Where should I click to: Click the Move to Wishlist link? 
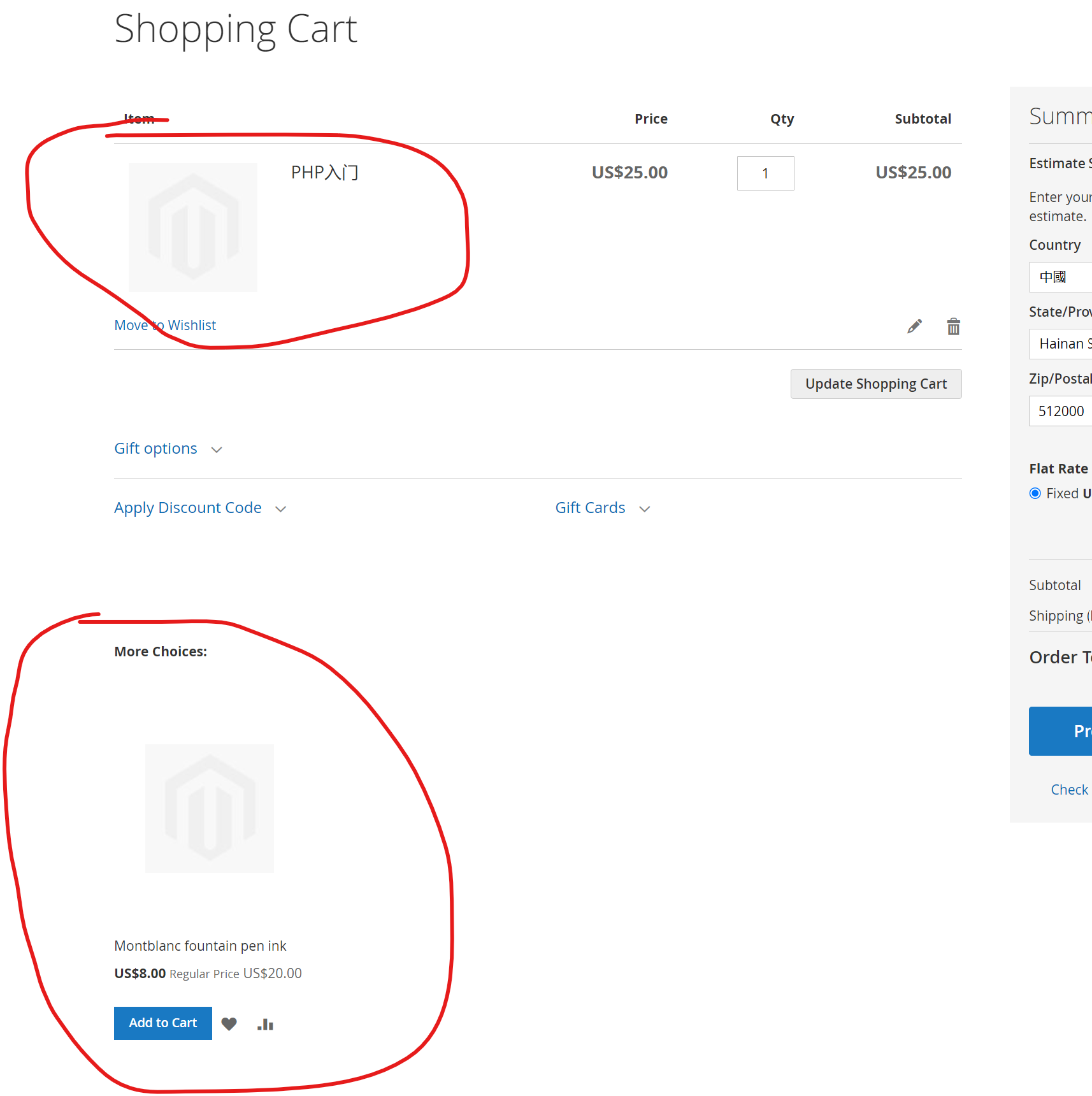pyautogui.click(x=165, y=325)
